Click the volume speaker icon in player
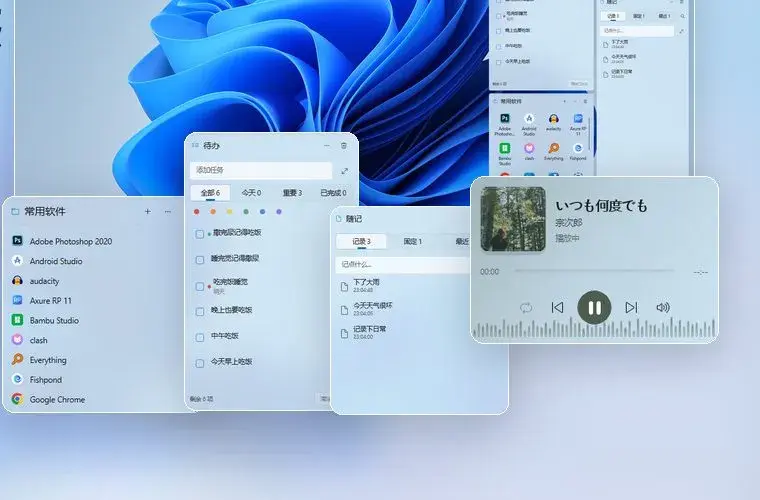Screen dimensions: 760x500 663,308
